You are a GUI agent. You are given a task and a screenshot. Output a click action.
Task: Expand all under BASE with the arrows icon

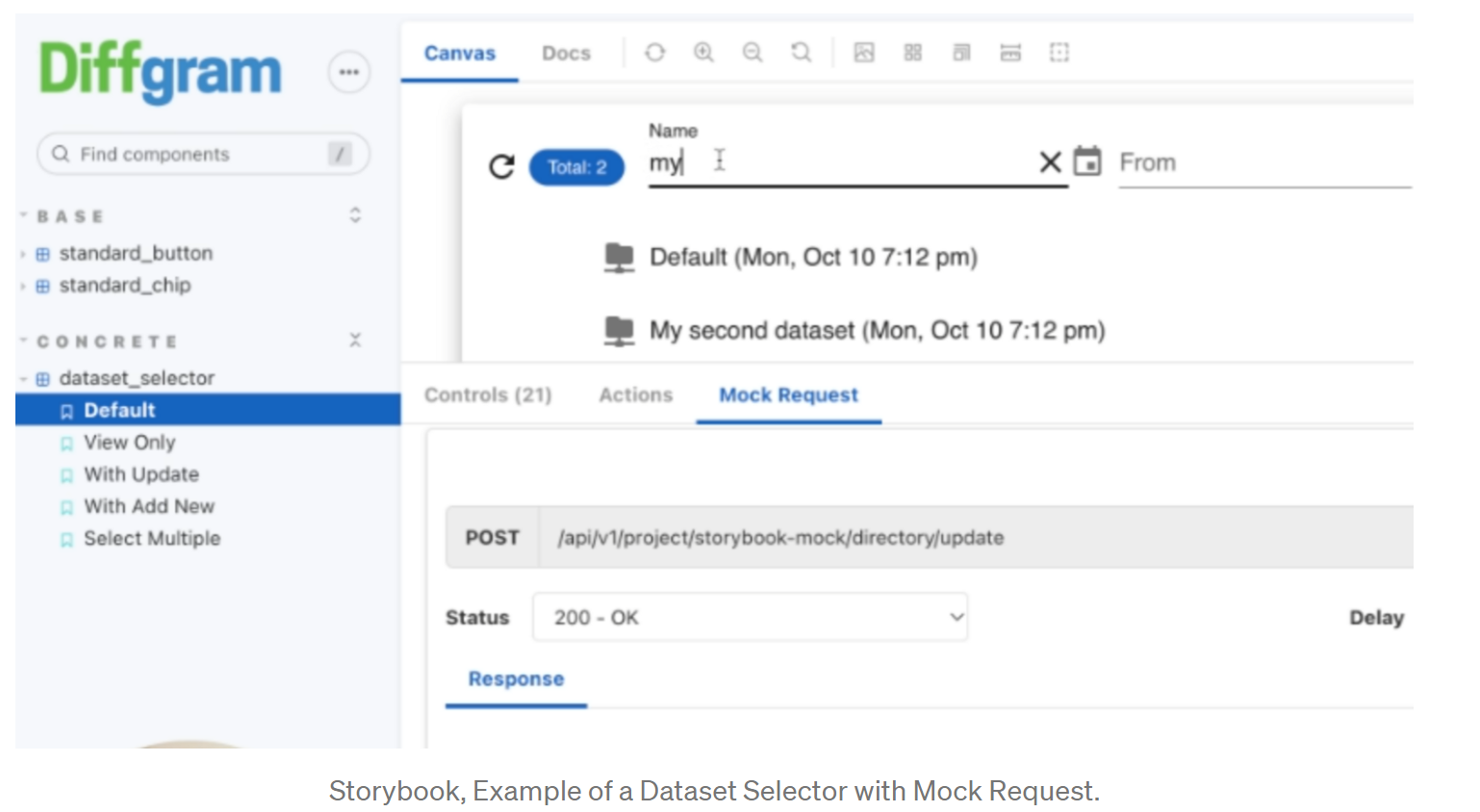click(355, 215)
